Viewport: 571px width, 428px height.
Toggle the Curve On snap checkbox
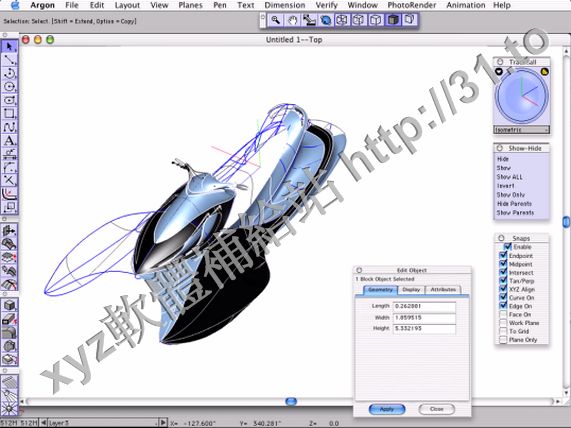tap(503, 297)
